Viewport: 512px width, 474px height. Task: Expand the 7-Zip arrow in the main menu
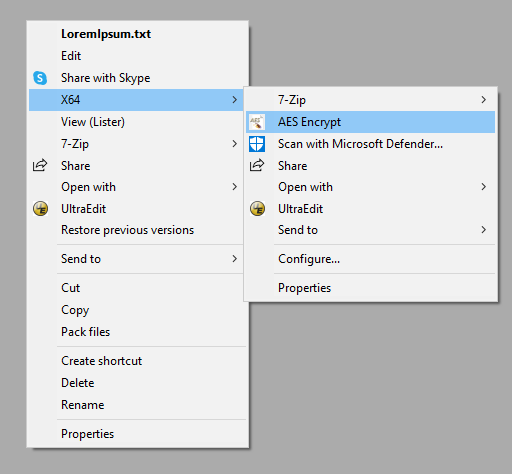235,144
